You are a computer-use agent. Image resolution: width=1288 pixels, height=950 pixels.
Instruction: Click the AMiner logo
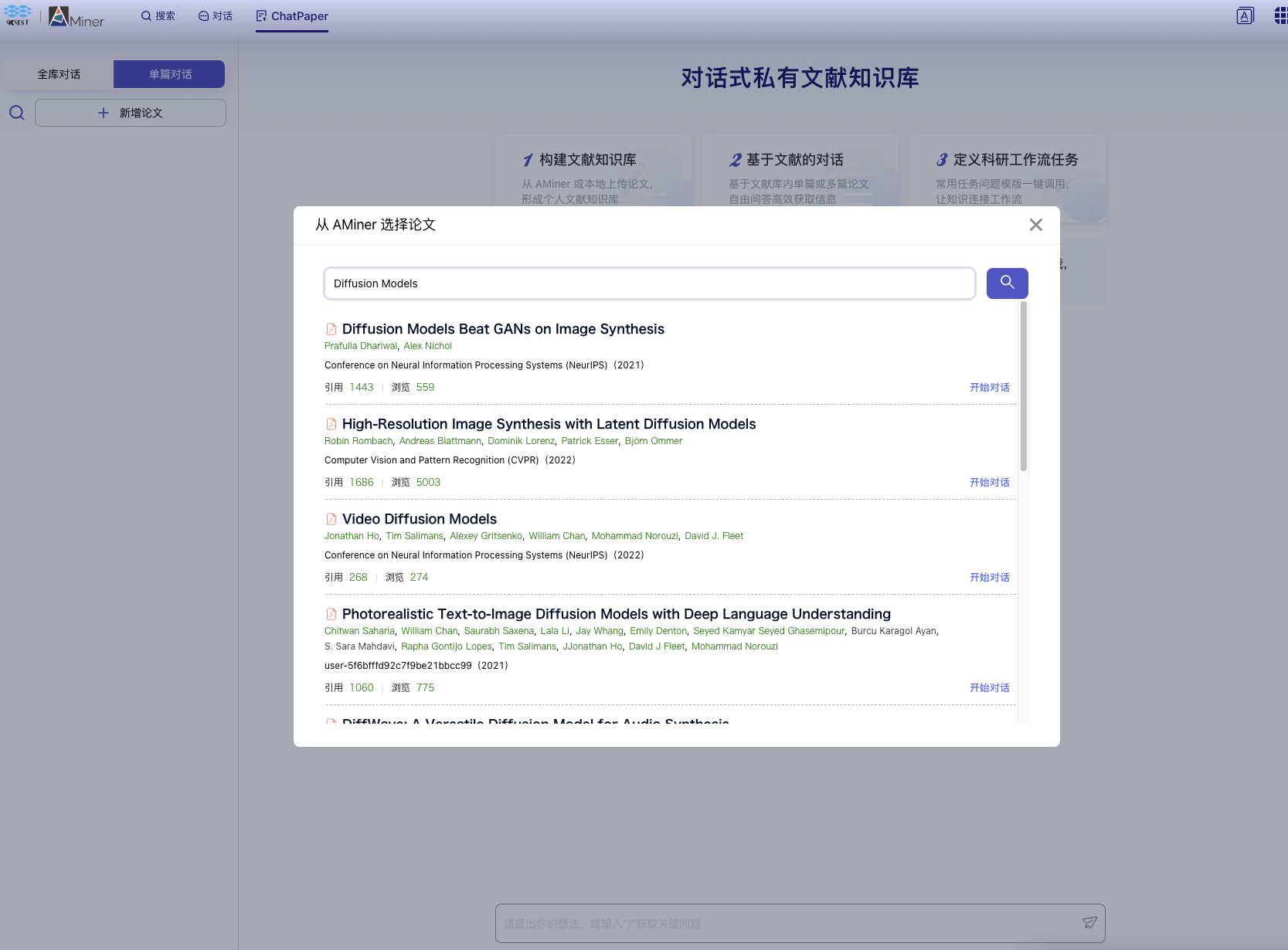click(77, 17)
